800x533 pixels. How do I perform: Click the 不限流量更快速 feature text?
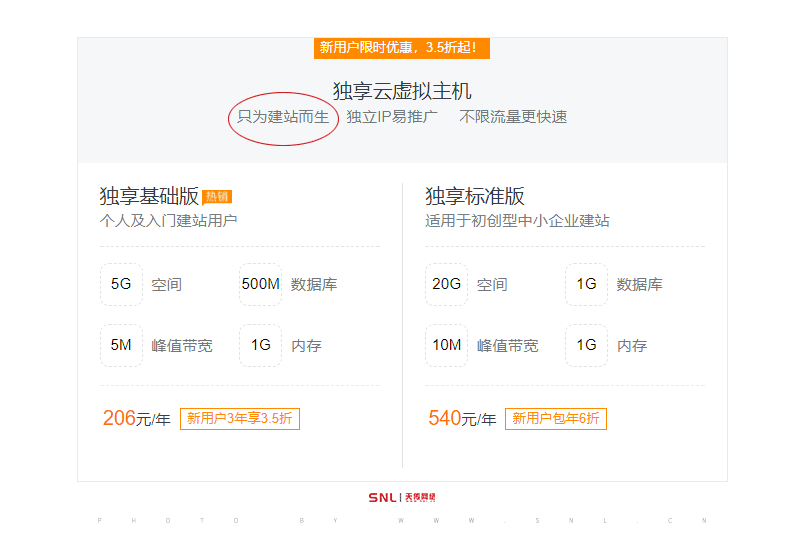[x=513, y=117]
